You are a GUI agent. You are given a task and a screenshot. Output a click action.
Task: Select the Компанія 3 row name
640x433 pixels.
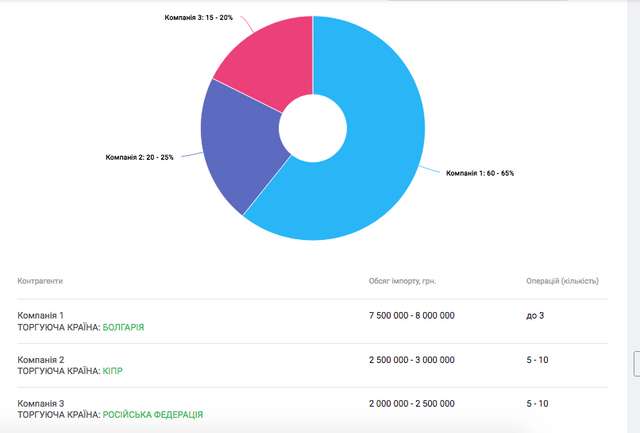click(41, 403)
